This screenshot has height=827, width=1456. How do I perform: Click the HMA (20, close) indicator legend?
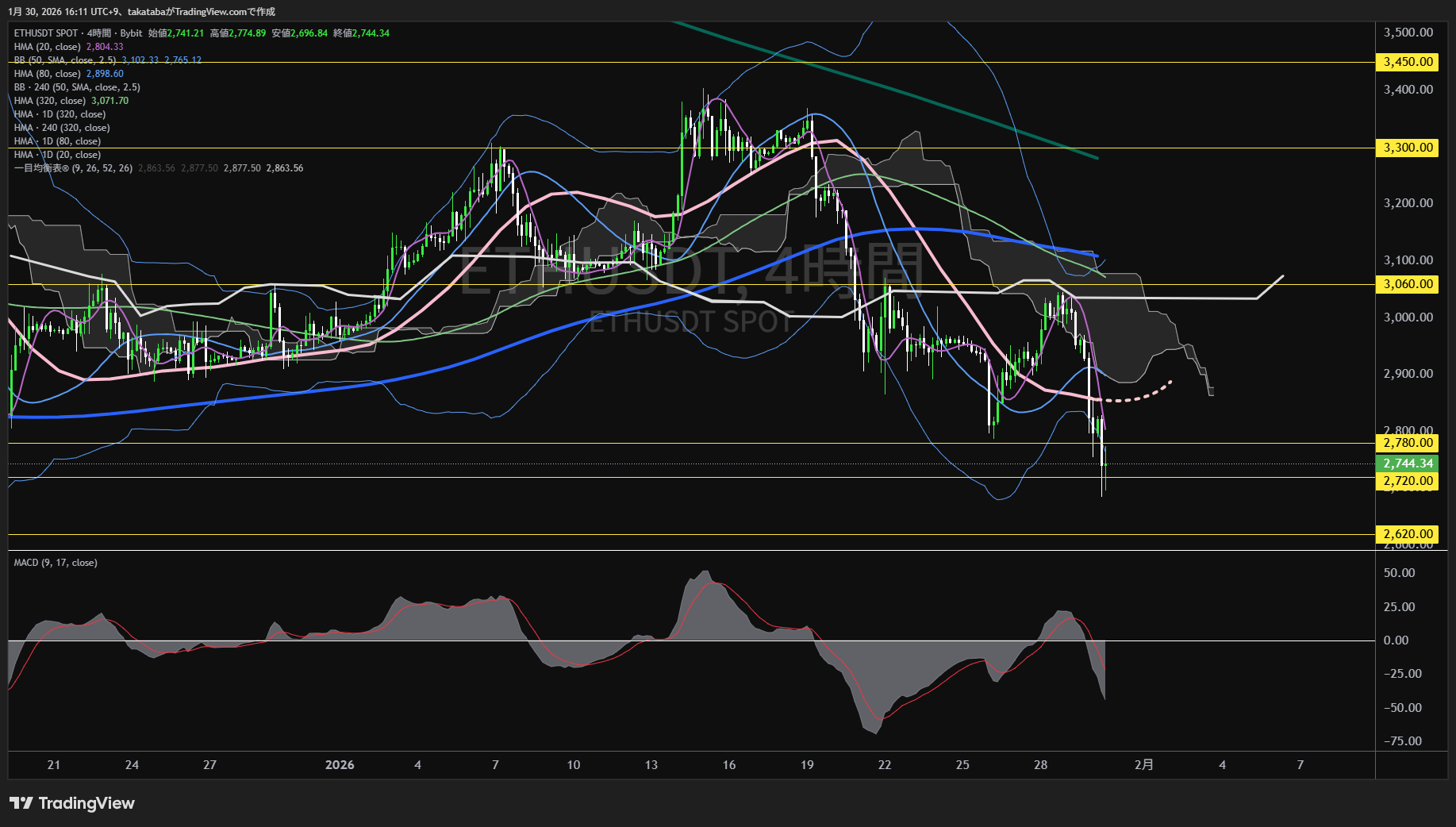click(48, 47)
